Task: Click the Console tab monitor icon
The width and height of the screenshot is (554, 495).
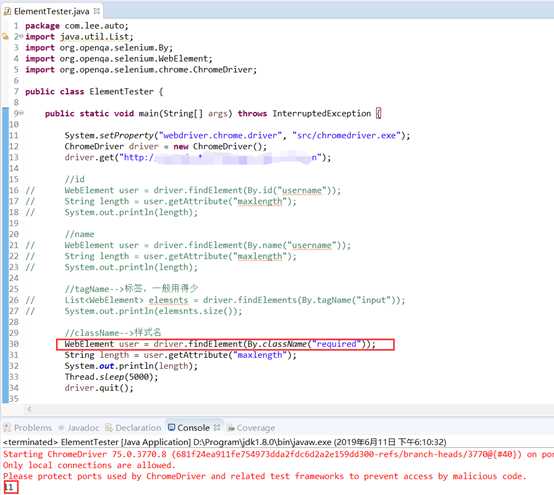Action: [171, 428]
